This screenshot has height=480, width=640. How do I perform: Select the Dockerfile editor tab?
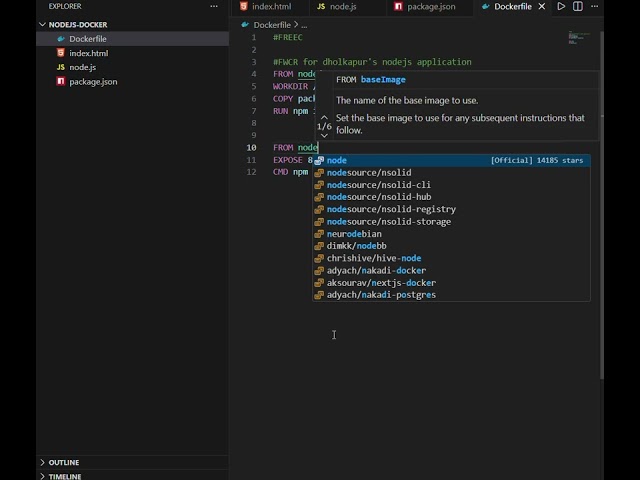[513, 7]
